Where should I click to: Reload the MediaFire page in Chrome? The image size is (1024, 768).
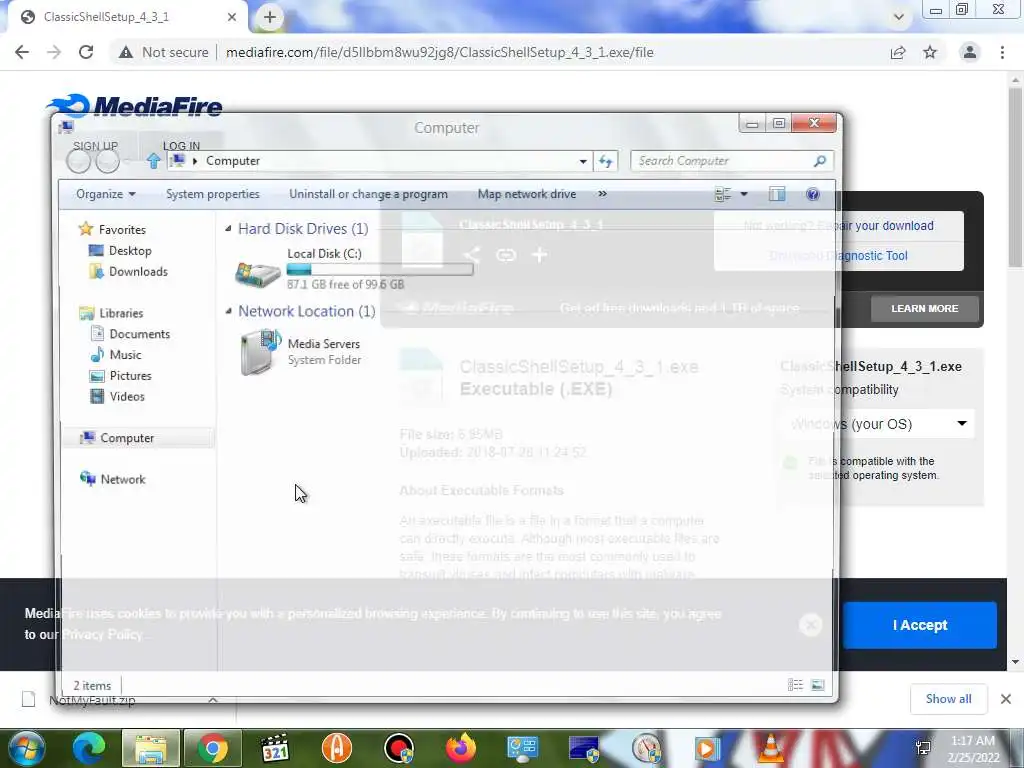86,52
